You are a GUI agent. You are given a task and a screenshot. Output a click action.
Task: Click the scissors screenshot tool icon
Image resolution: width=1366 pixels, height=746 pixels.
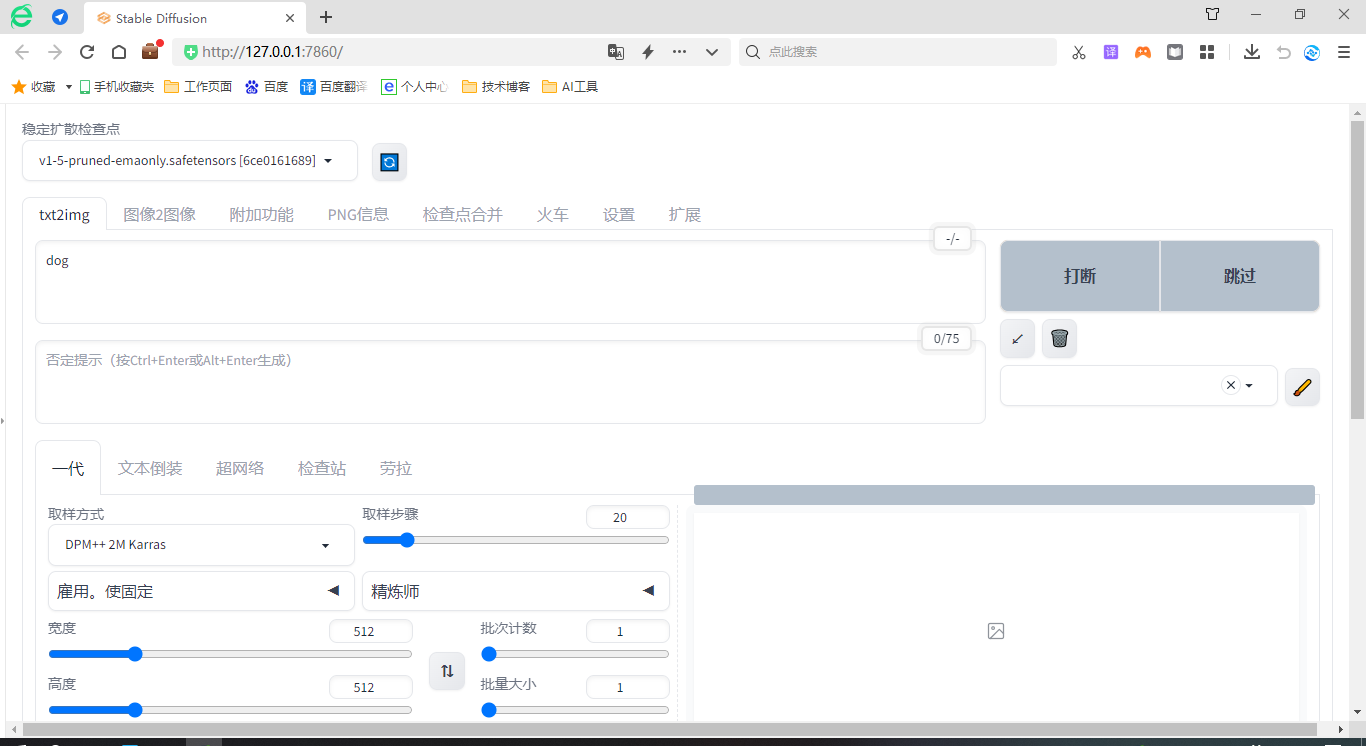click(x=1079, y=52)
